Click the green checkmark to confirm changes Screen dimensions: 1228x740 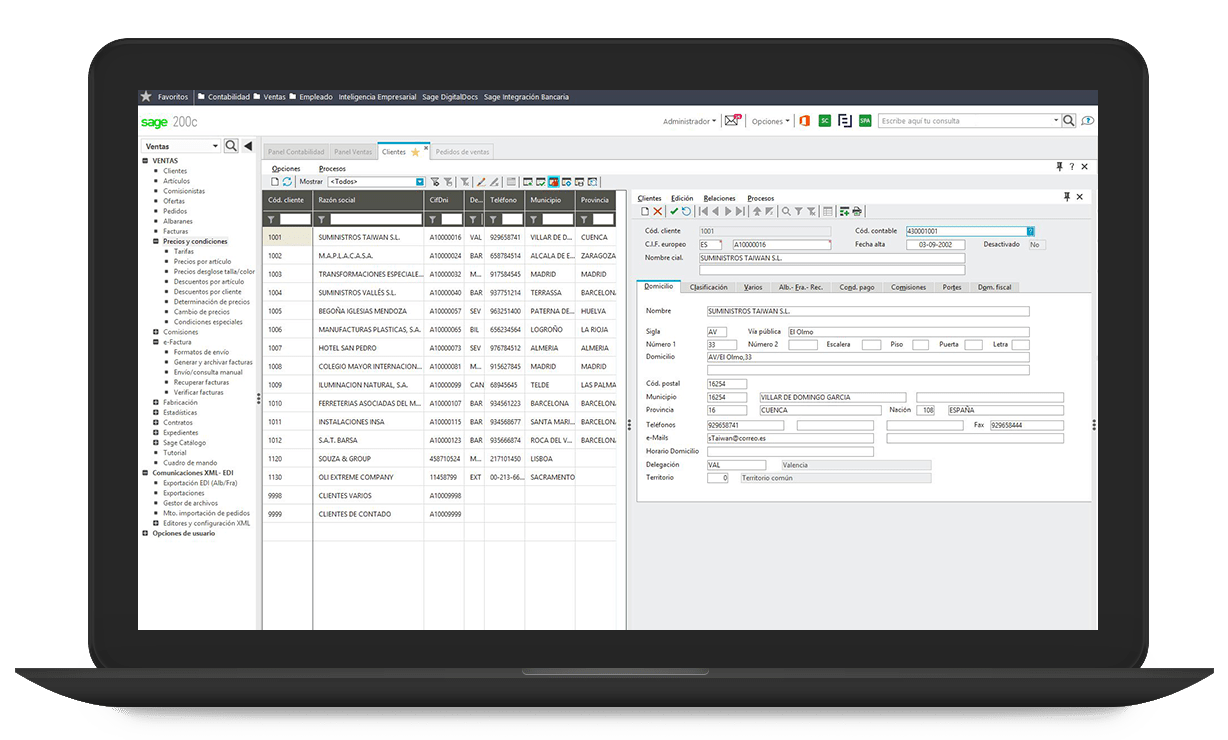point(674,211)
